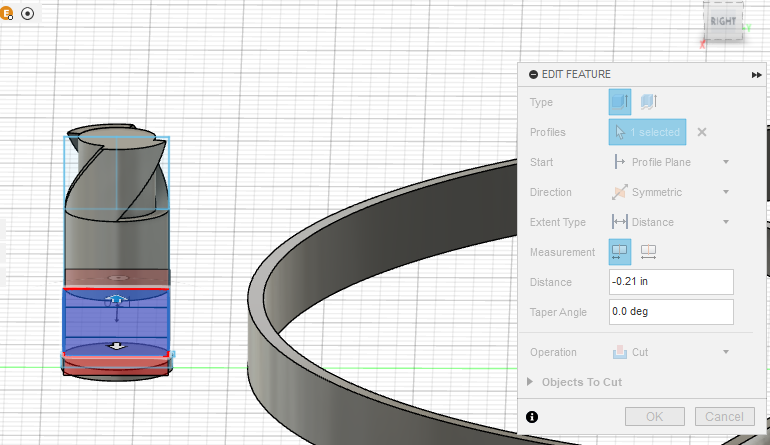This screenshot has height=445, width=770.
Task: Click the Profile Plane start icon
Action: click(x=619, y=162)
